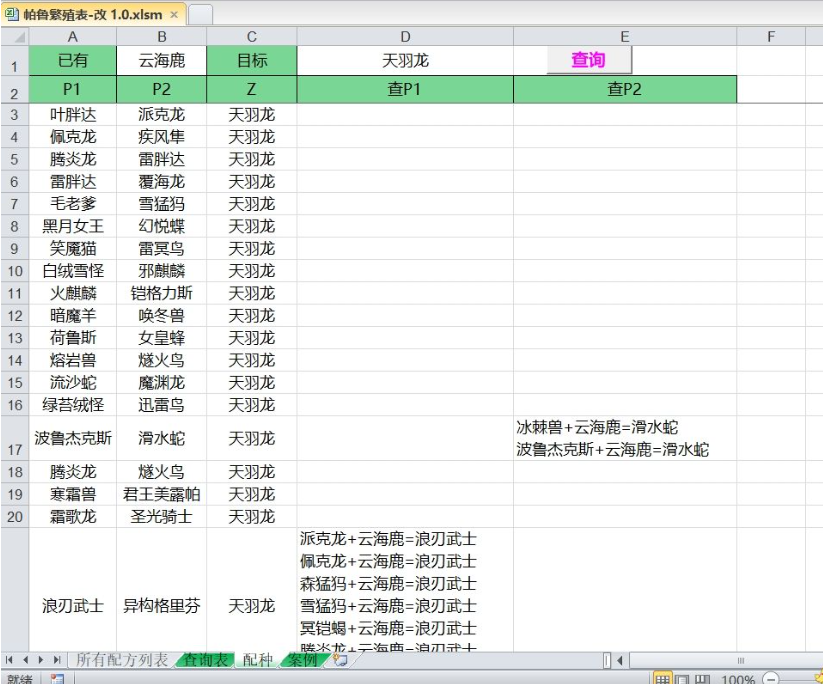The height and width of the screenshot is (684, 823).
Task: Switch to the 所有配方列表 sheet tab
Action: [122, 660]
